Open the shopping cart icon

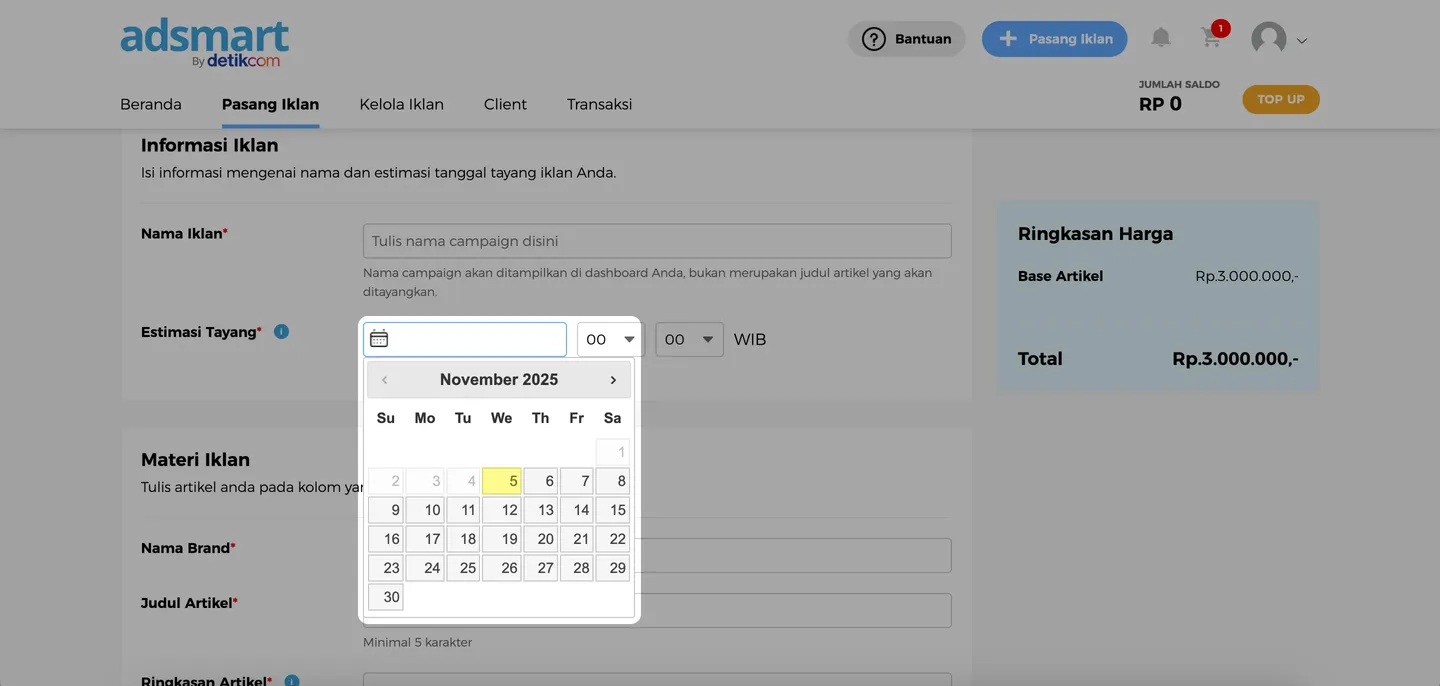(1211, 38)
